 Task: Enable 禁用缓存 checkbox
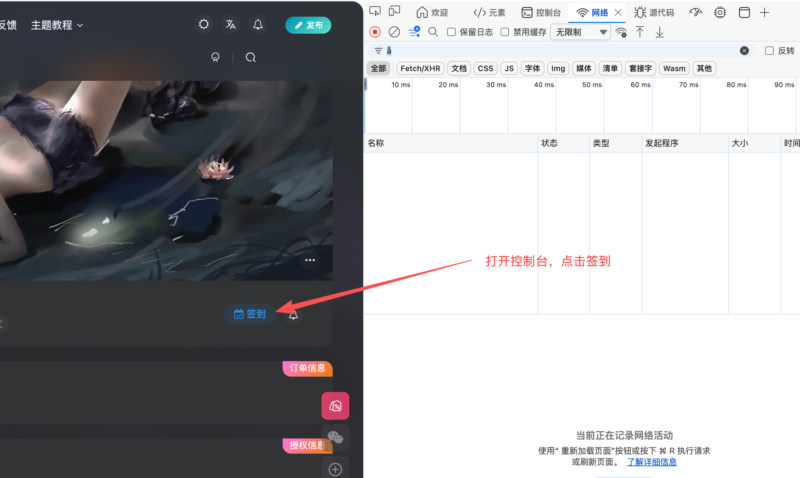coord(505,32)
